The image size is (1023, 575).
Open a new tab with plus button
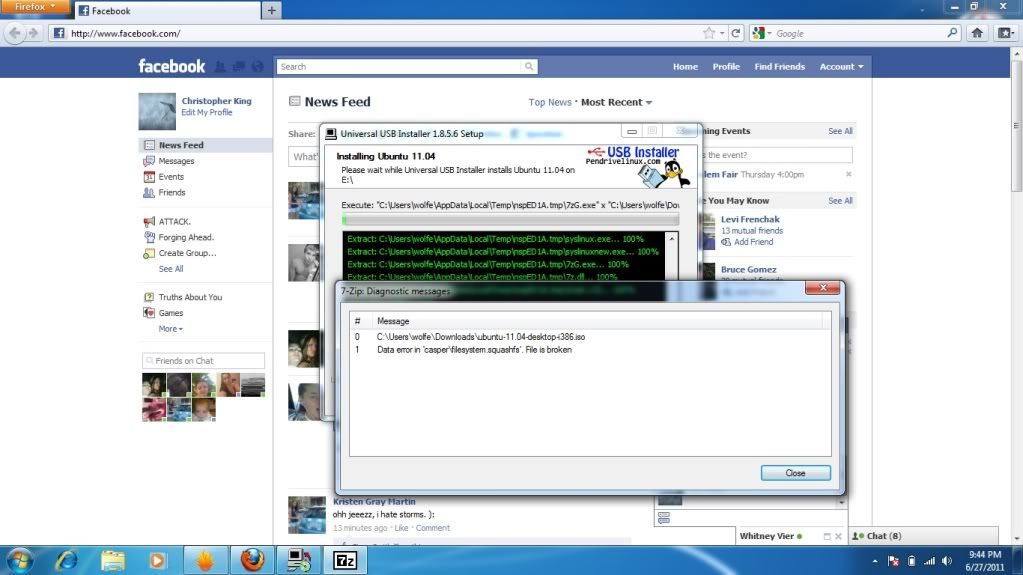[271, 10]
